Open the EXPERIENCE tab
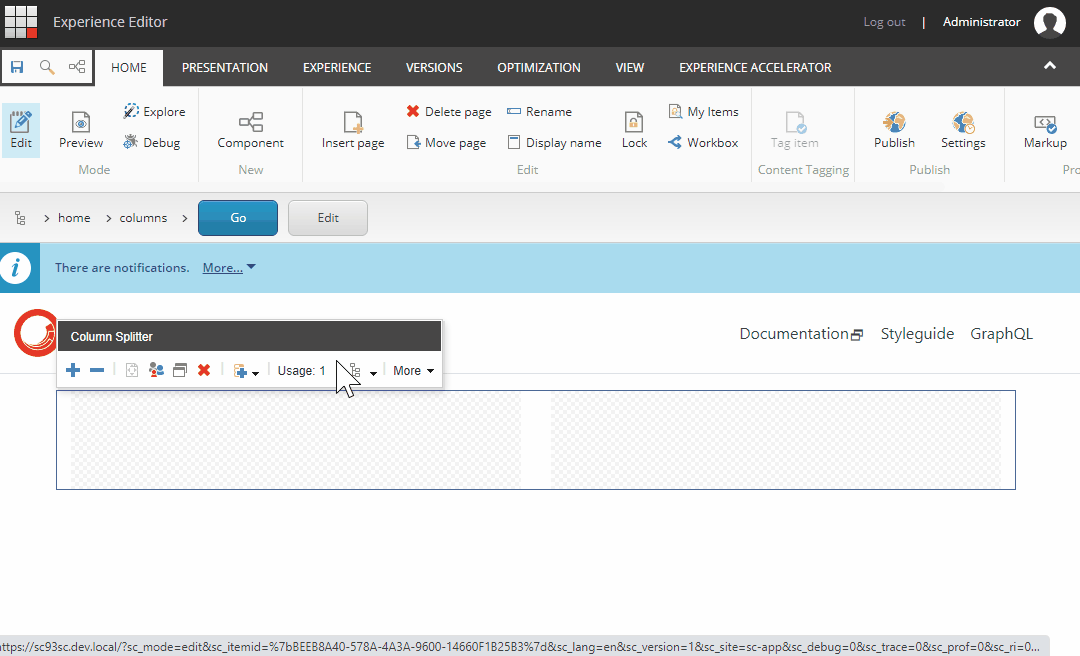The height and width of the screenshot is (656, 1080). (x=337, y=68)
